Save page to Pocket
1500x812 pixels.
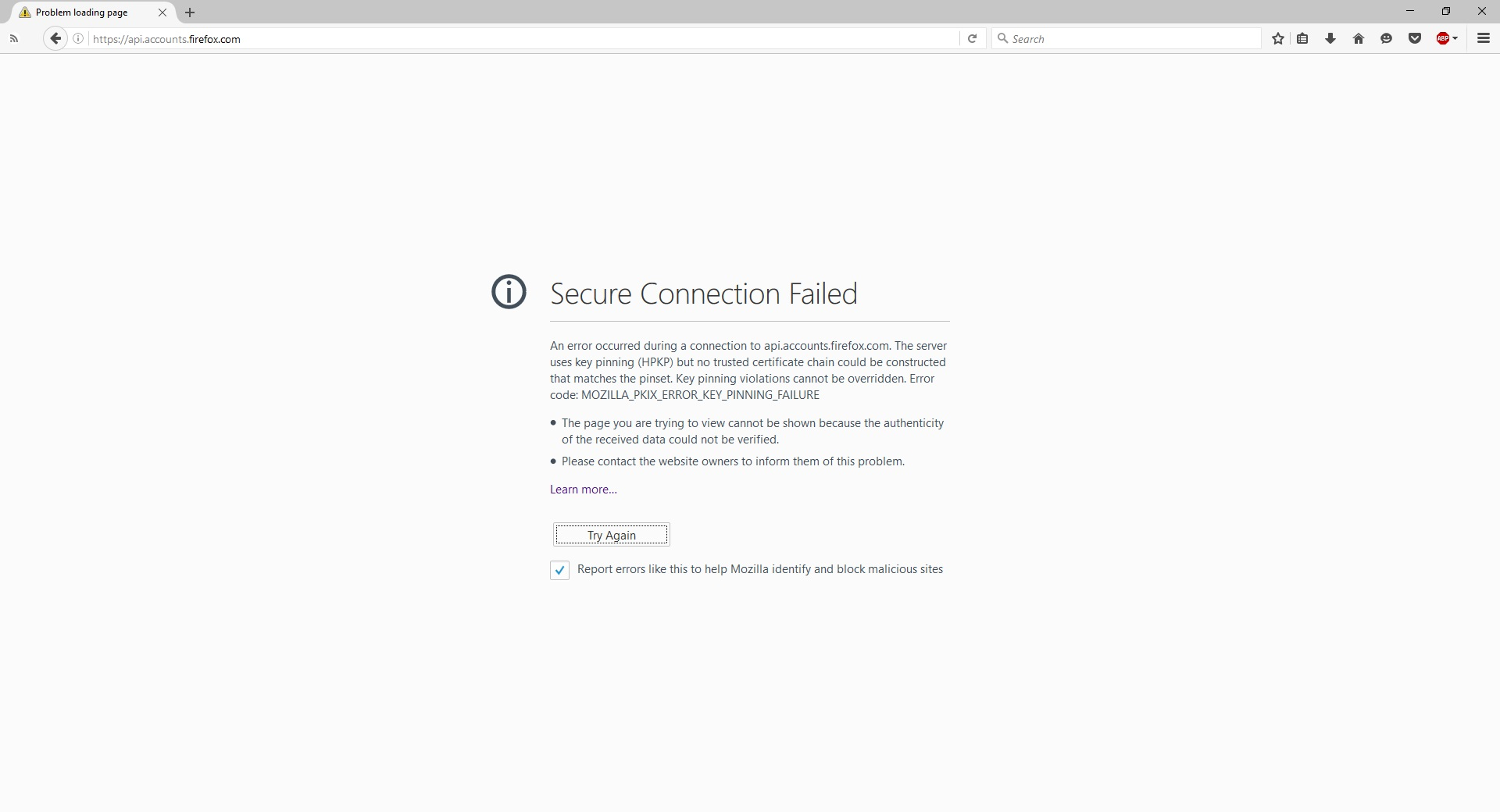click(1414, 38)
